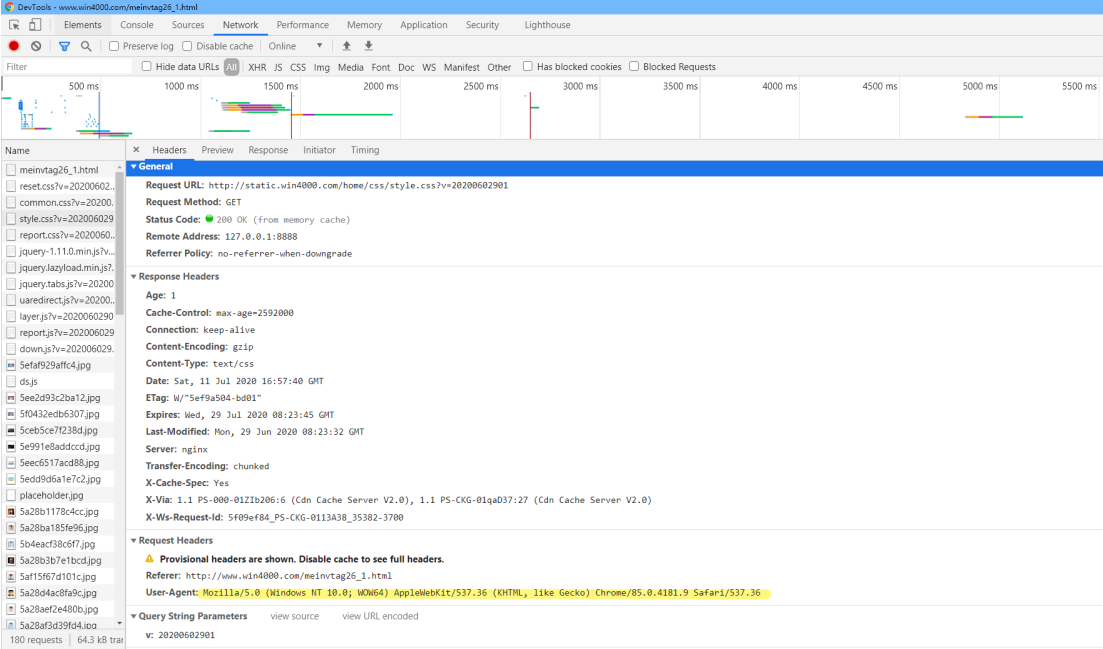The image size is (1103, 649).
Task: Click the request list vertical scrollbar
Action: 120,243
